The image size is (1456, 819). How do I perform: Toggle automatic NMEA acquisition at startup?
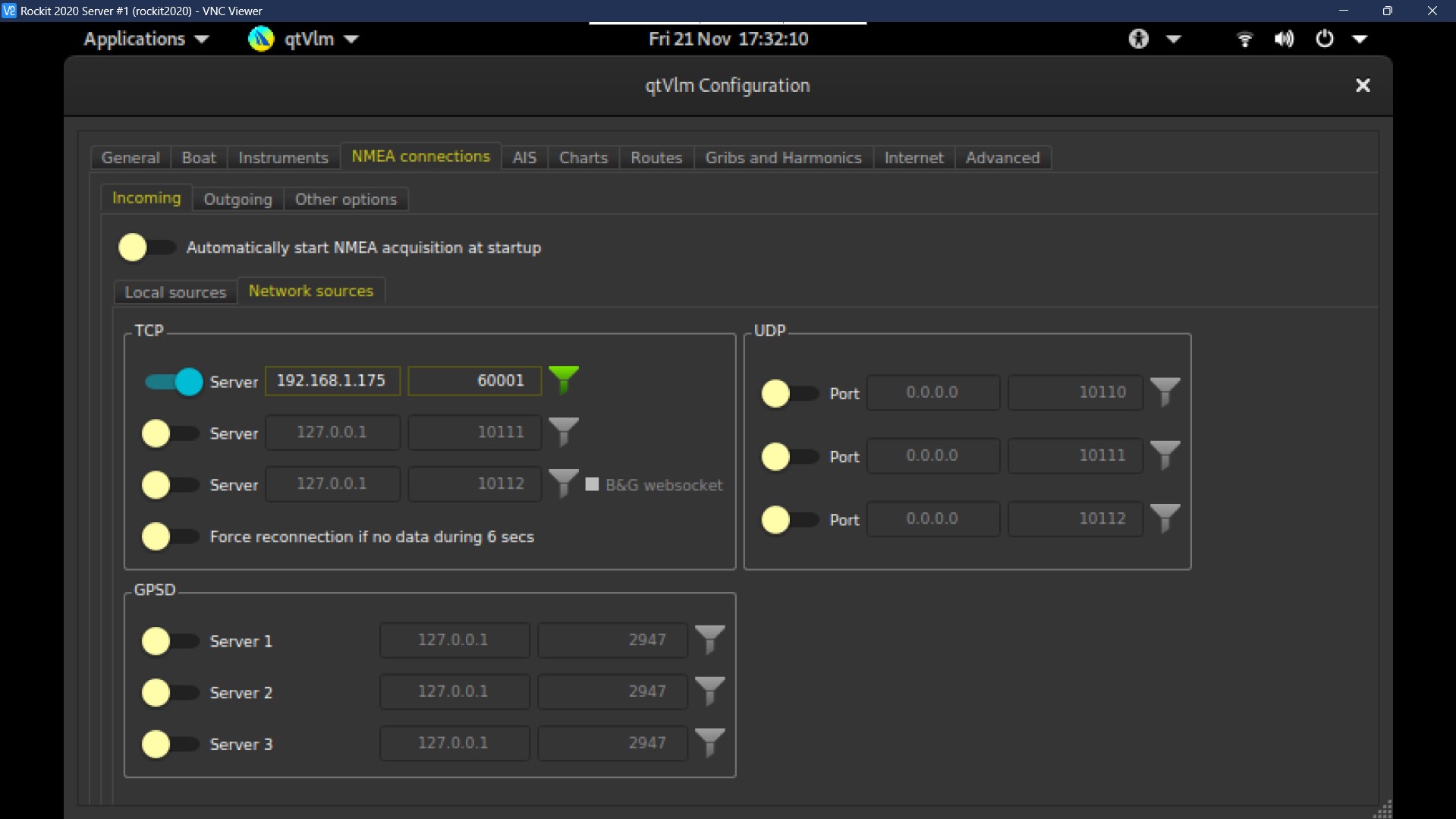click(146, 247)
